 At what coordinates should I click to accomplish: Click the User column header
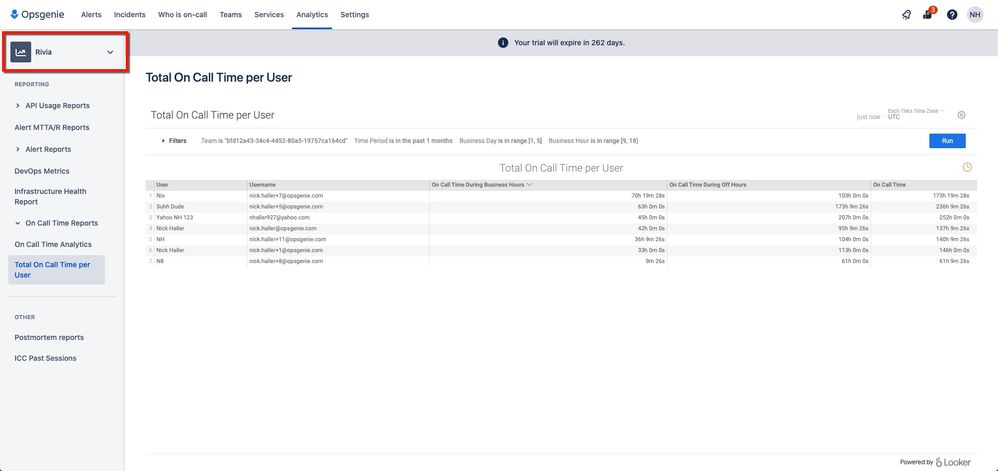(x=162, y=185)
